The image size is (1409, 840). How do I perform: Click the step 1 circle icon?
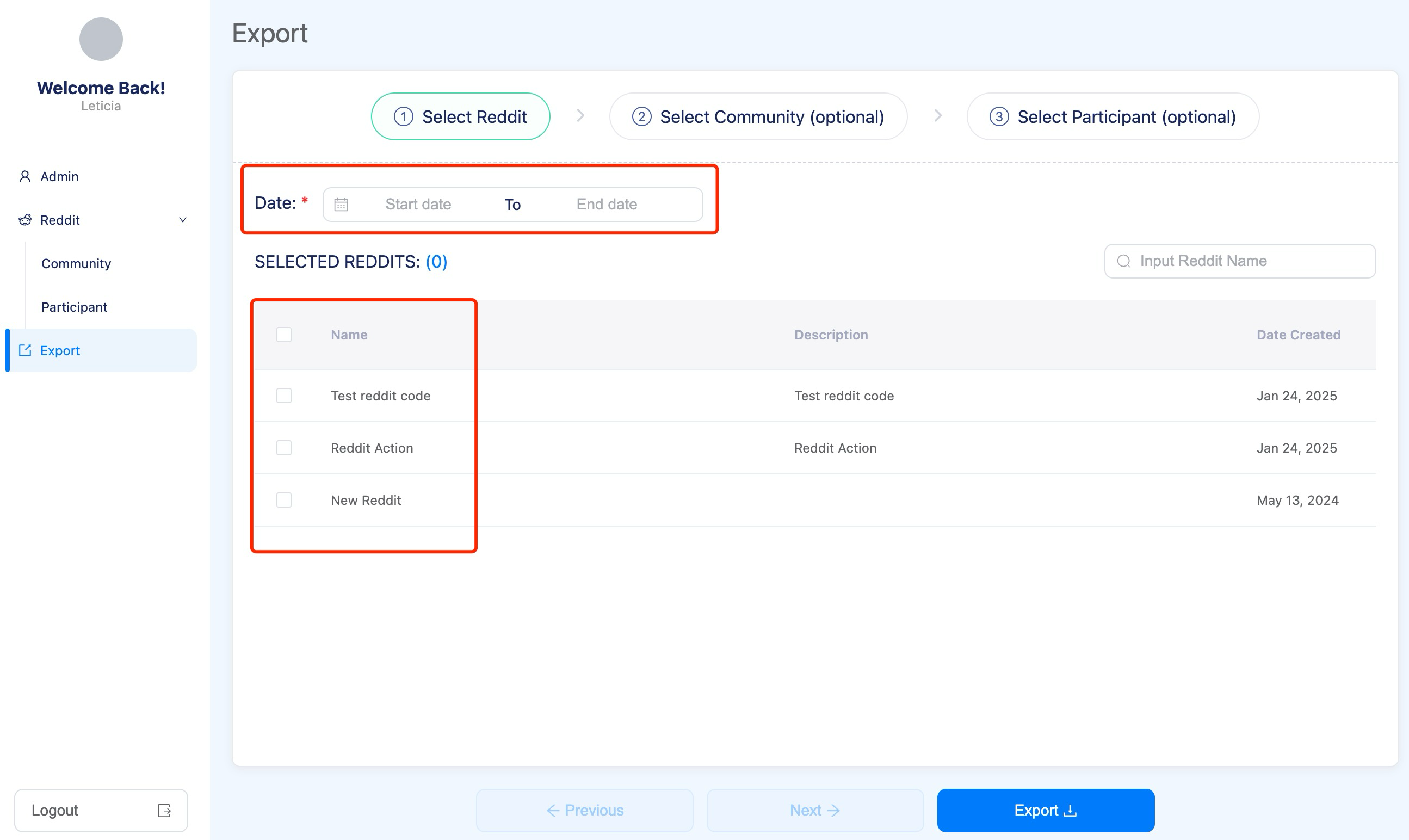pos(404,116)
